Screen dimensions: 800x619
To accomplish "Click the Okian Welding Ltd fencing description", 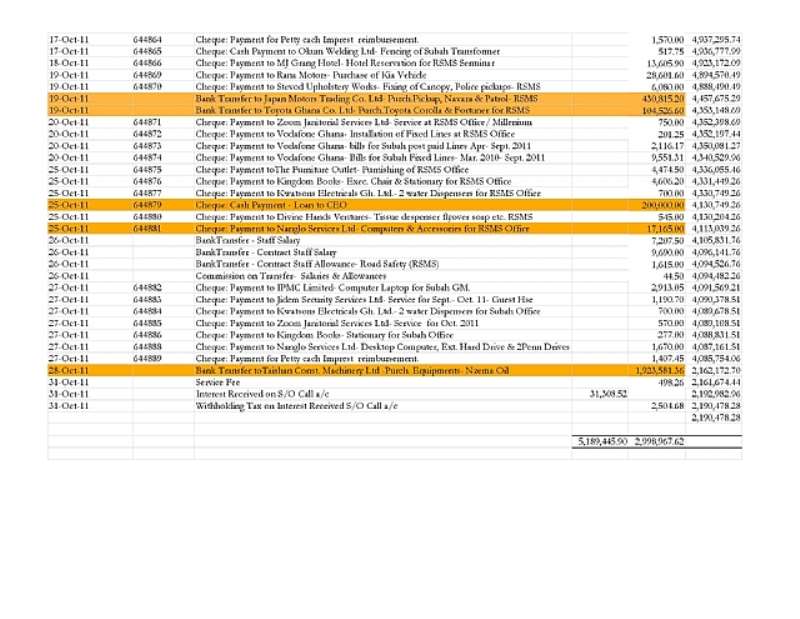I will 347,52.
